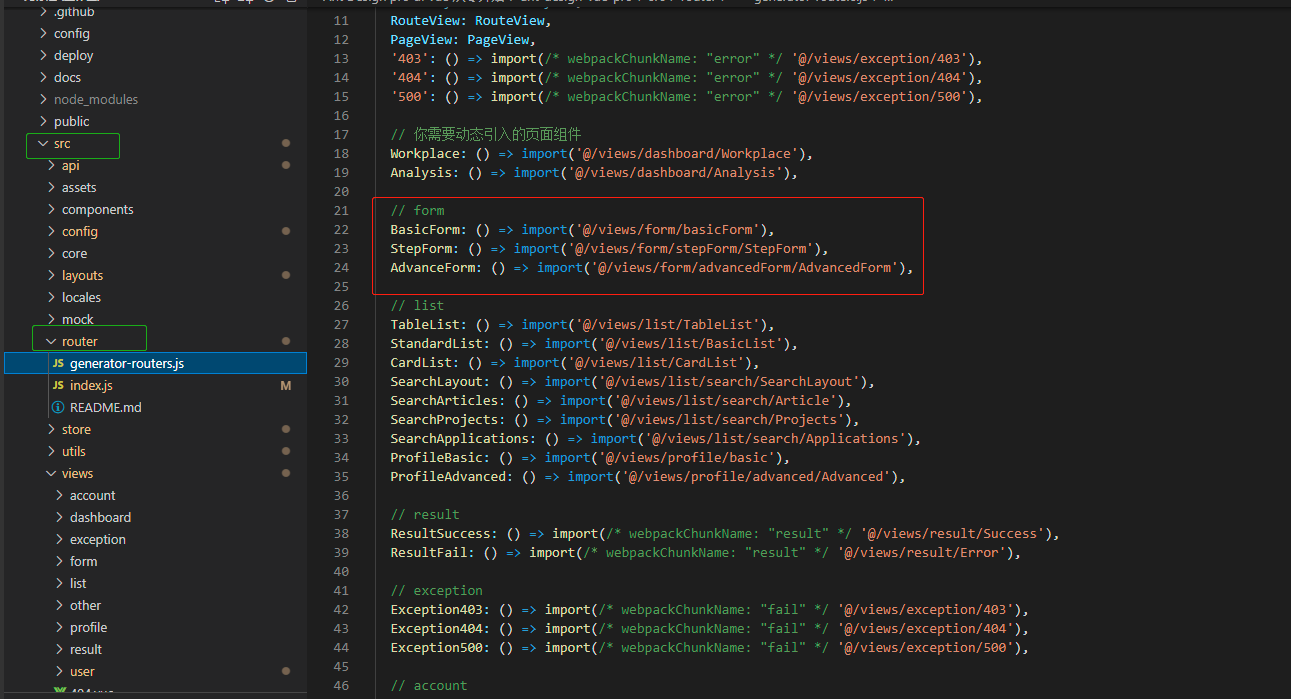Select the result folder label
The image size is (1291, 699).
pyautogui.click(x=86, y=649)
